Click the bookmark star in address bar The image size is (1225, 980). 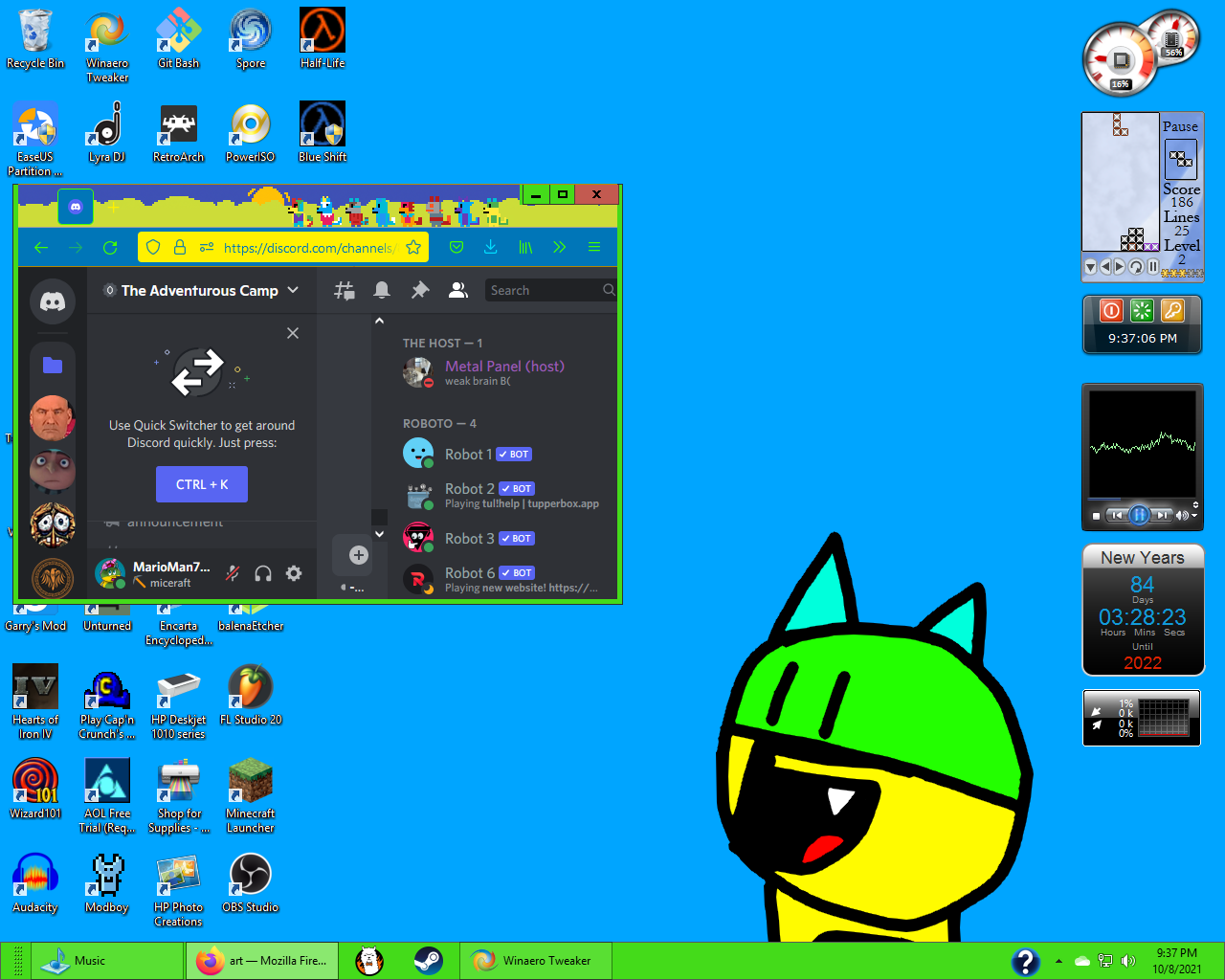click(x=413, y=247)
